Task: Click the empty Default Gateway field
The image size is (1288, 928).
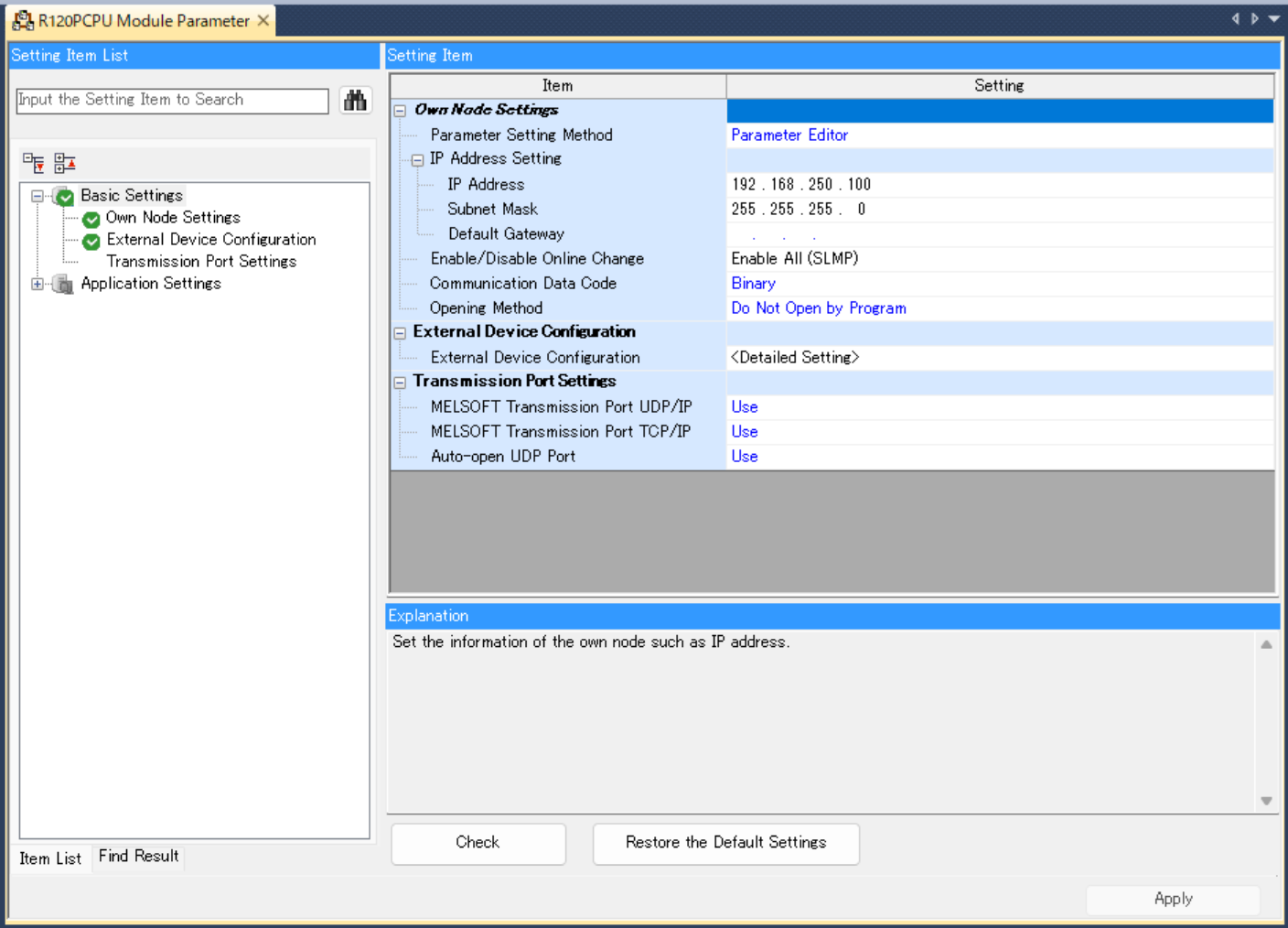Action: click(x=1000, y=234)
